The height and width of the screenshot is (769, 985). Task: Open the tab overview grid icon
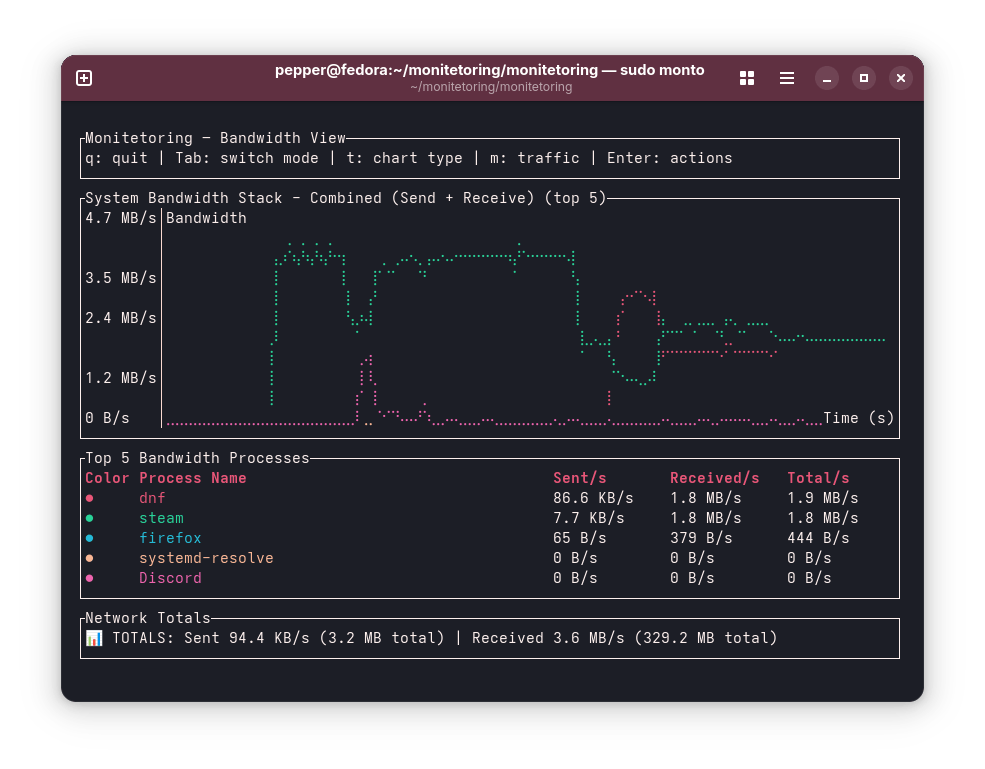click(x=747, y=78)
